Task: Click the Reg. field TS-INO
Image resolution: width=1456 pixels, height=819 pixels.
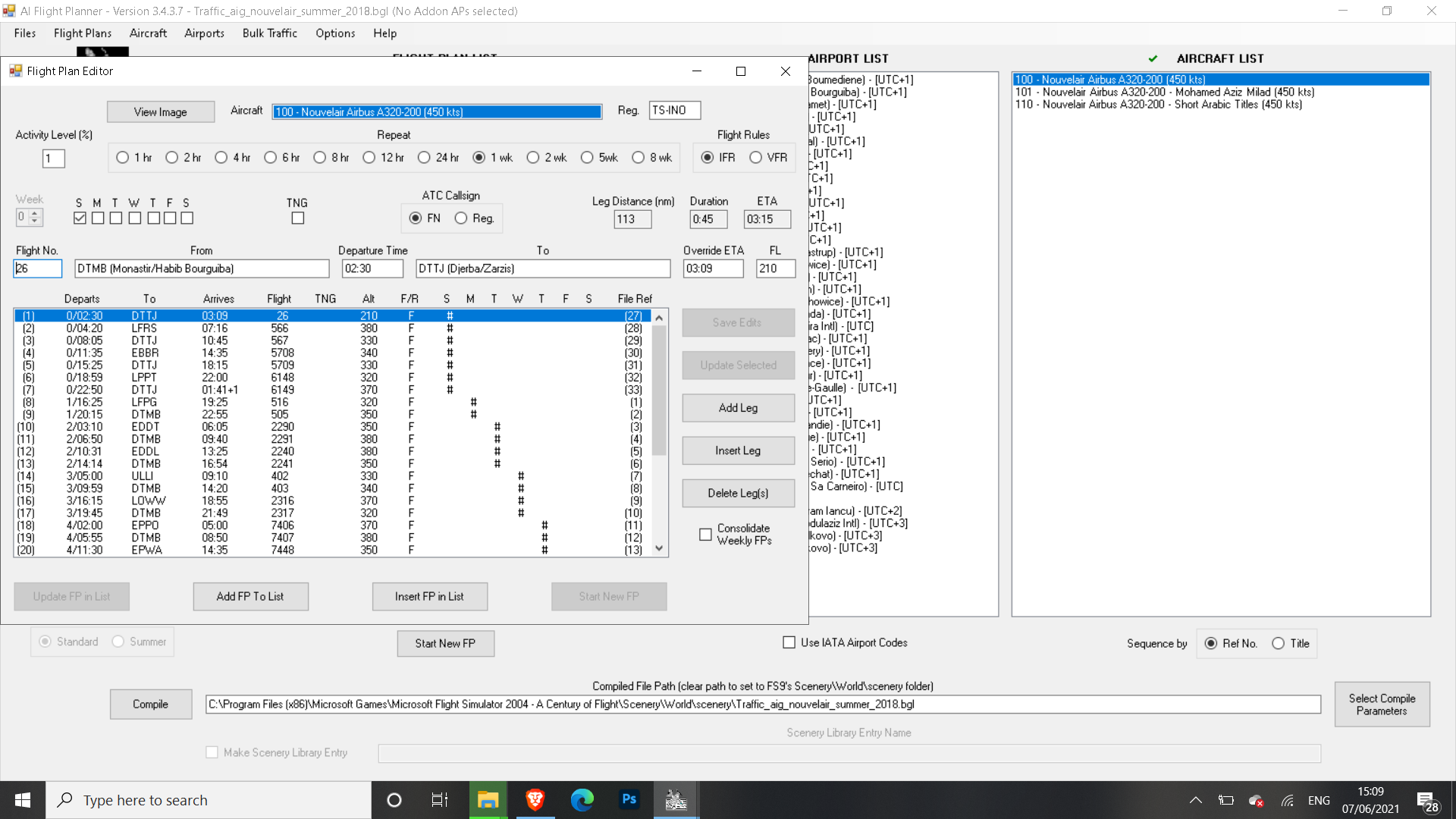Action: [x=674, y=111]
